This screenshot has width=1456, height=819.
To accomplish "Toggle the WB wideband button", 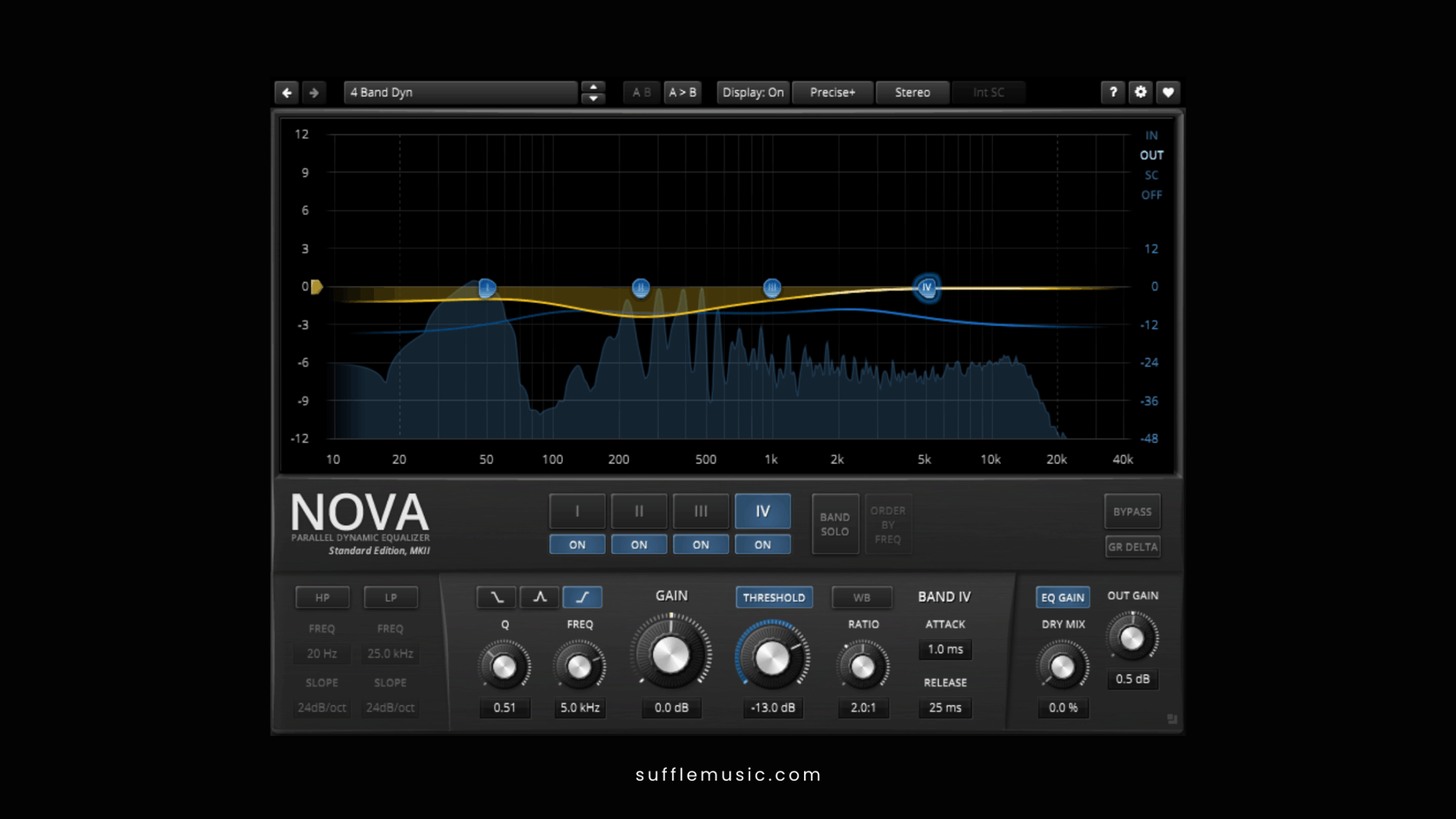I will (x=862, y=597).
